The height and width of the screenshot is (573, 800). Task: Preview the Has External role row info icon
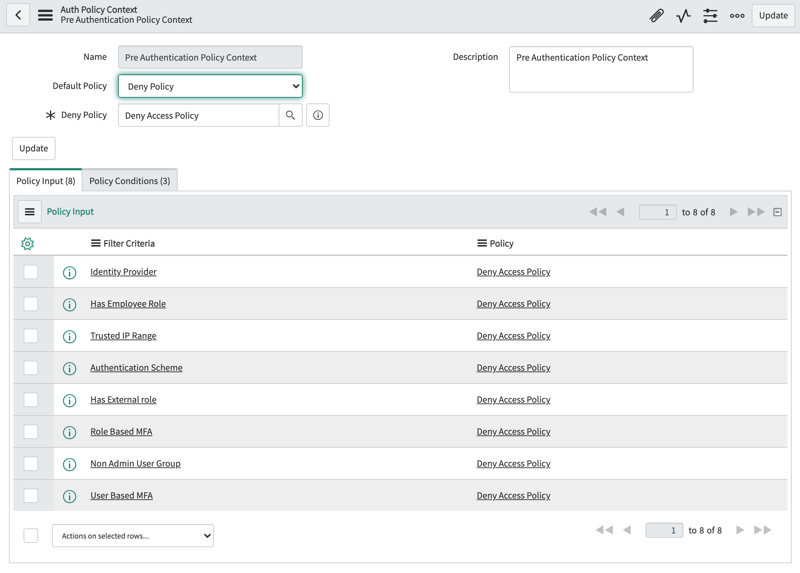(x=69, y=401)
